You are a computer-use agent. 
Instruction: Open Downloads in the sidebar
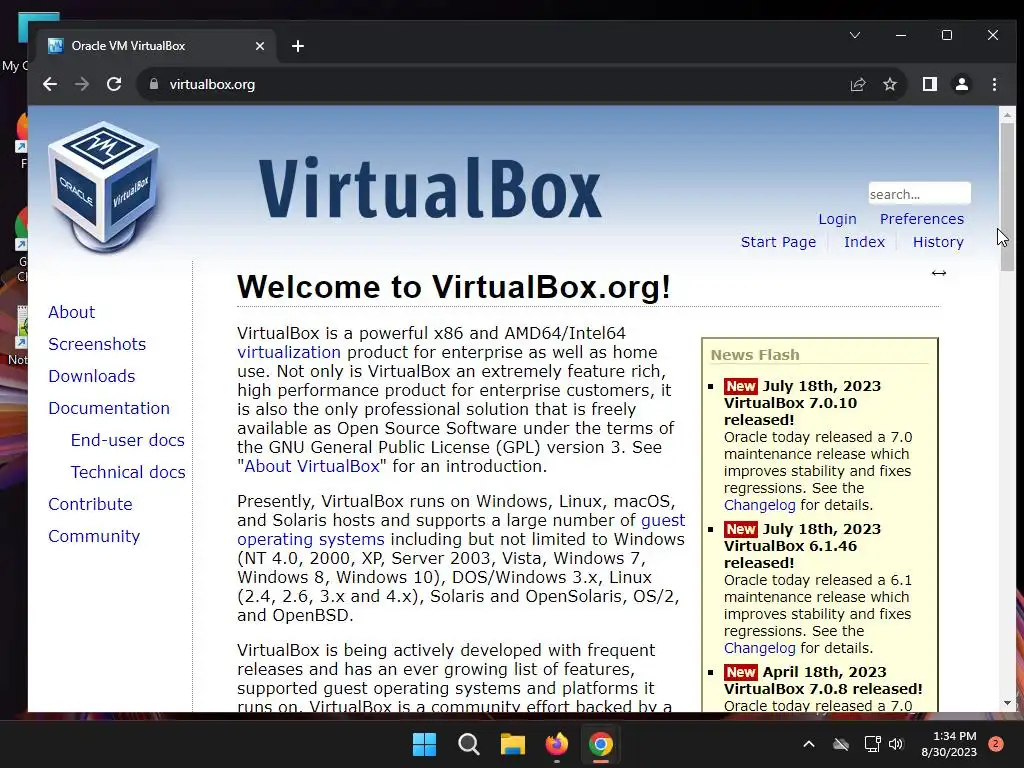91,376
